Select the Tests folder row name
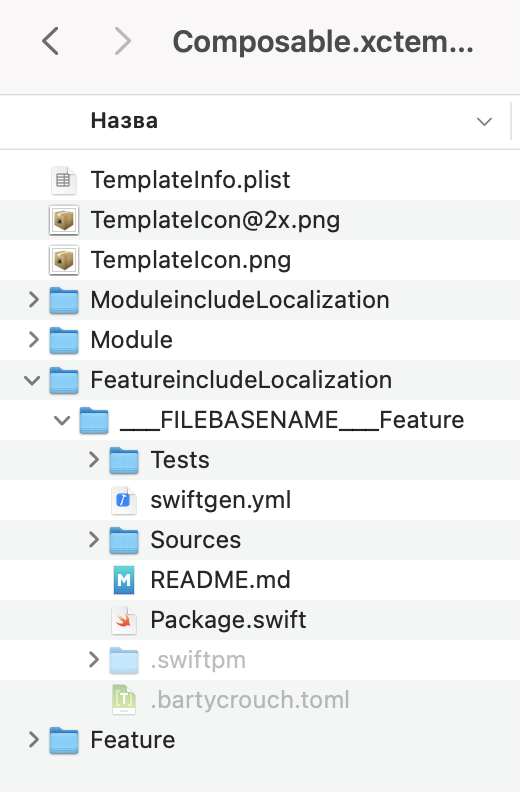Screen dimensions: 520x792 click(180, 460)
